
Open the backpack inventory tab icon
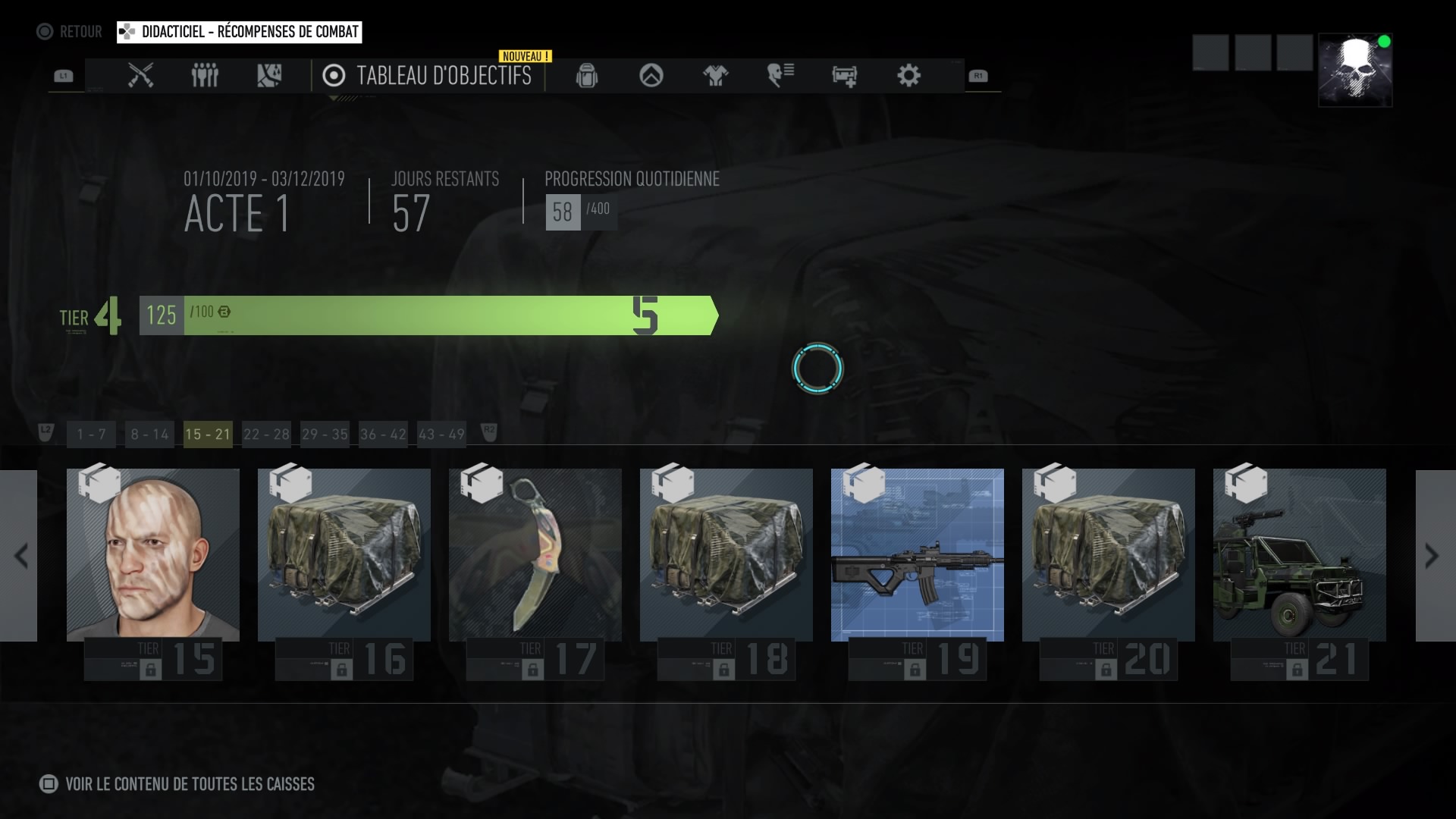click(587, 76)
